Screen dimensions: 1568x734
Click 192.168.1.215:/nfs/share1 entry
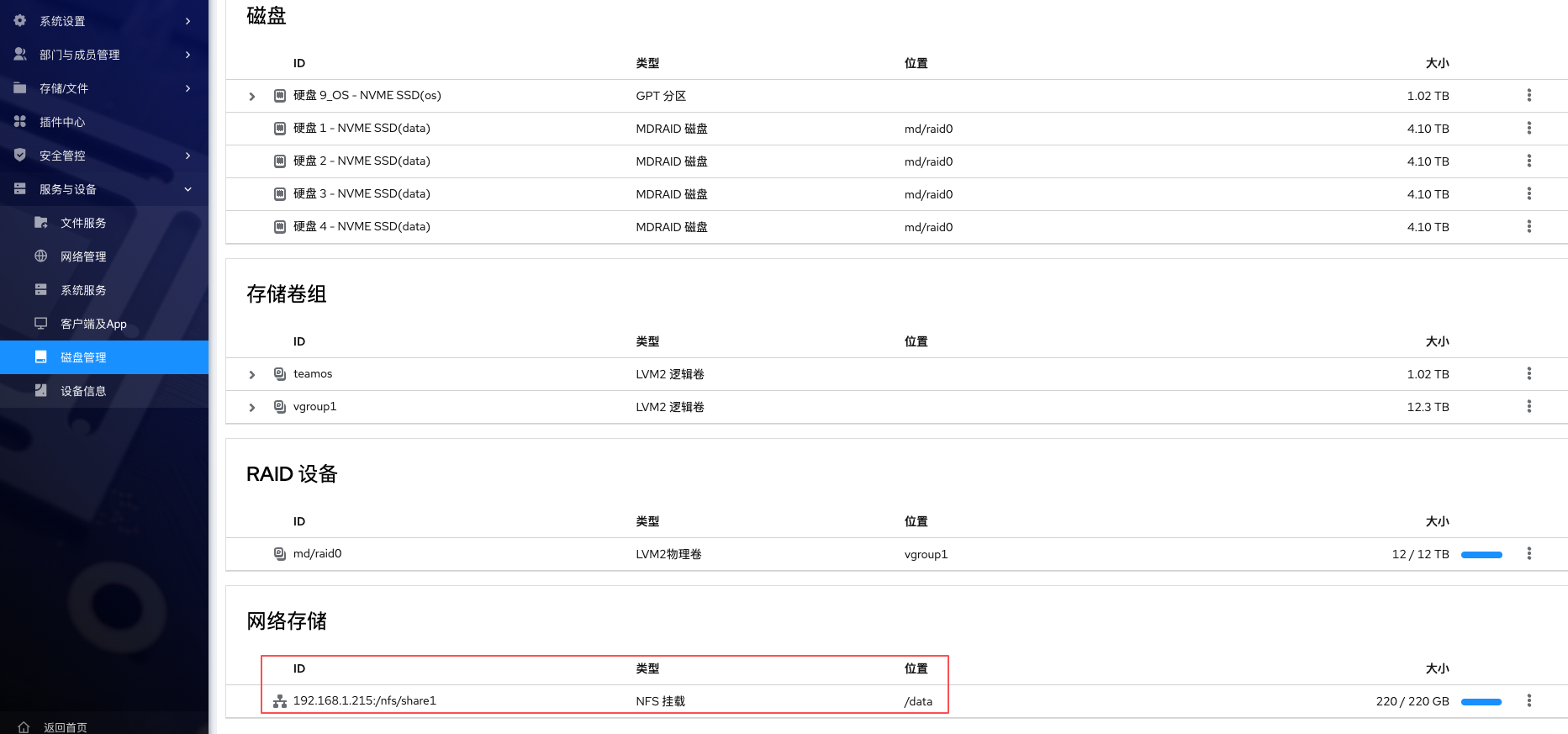pos(364,700)
